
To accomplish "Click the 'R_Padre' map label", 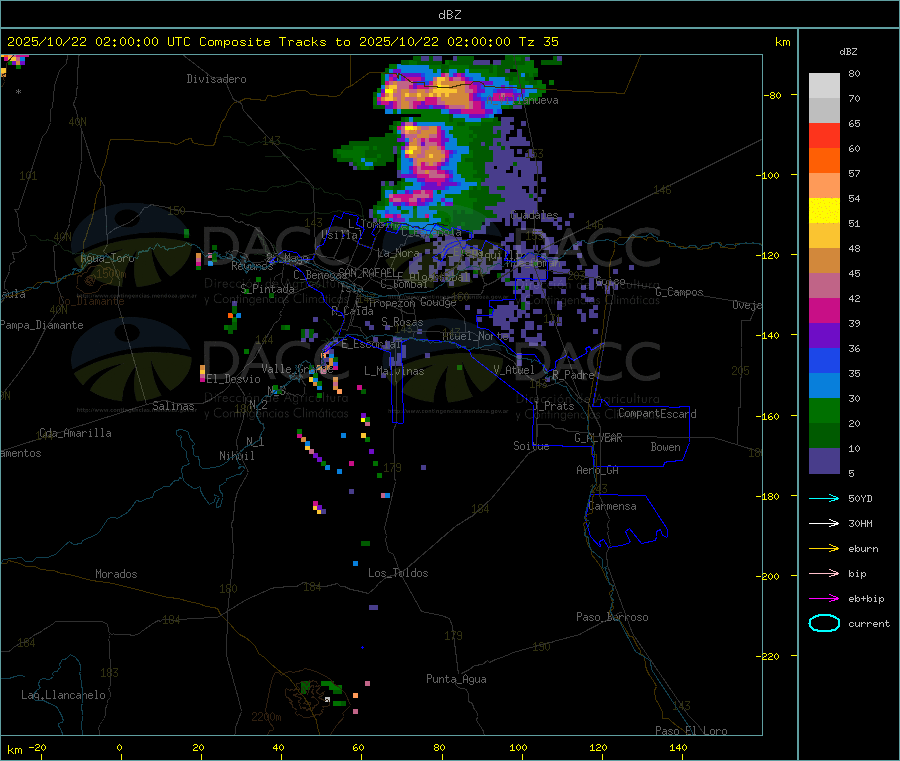I will click(x=573, y=375).
